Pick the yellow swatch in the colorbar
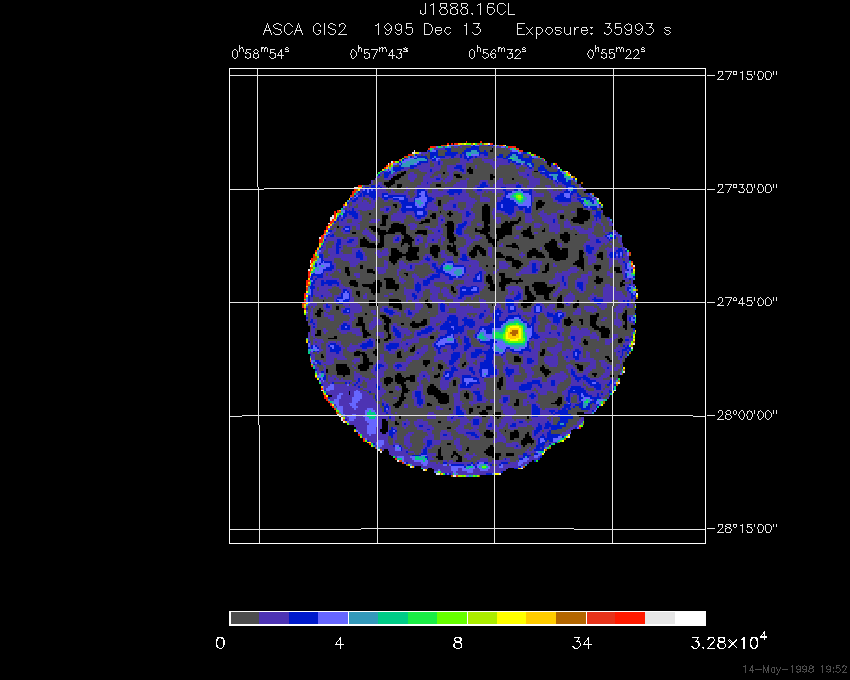850x680 pixels. pos(511,618)
